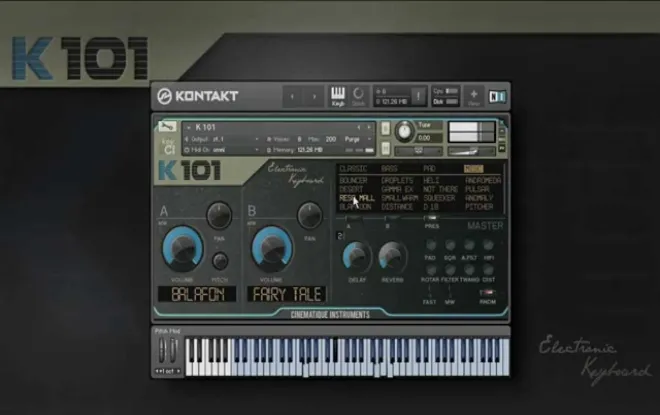Open the Midi Ch omni dropdown
The height and width of the screenshot is (415, 660).
coord(222,150)
